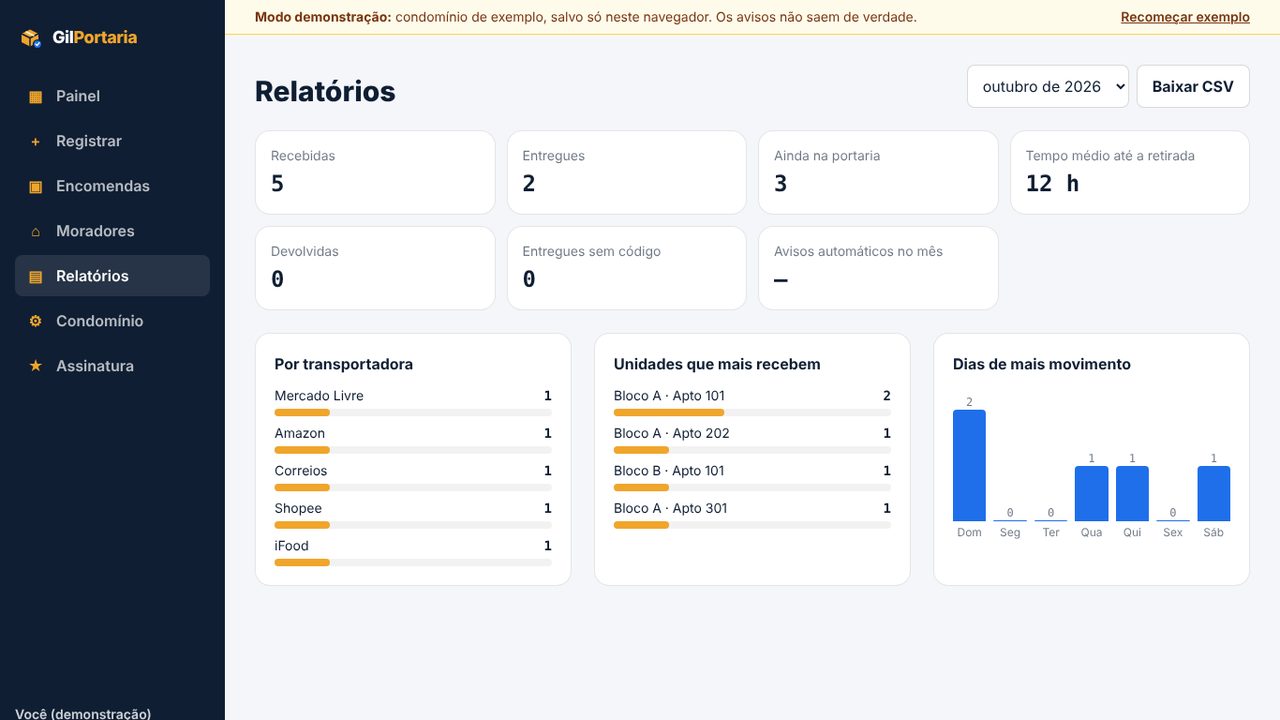The height and width of the screenshot is (720, 1280).
Task: Click the Amazon carrier label
Action: coord(300,433)
